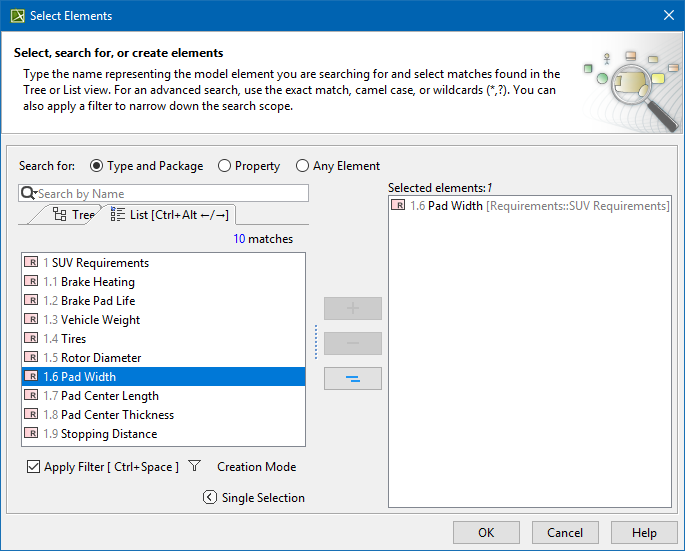Click the requirement icon beside Tires

point(31,339)
